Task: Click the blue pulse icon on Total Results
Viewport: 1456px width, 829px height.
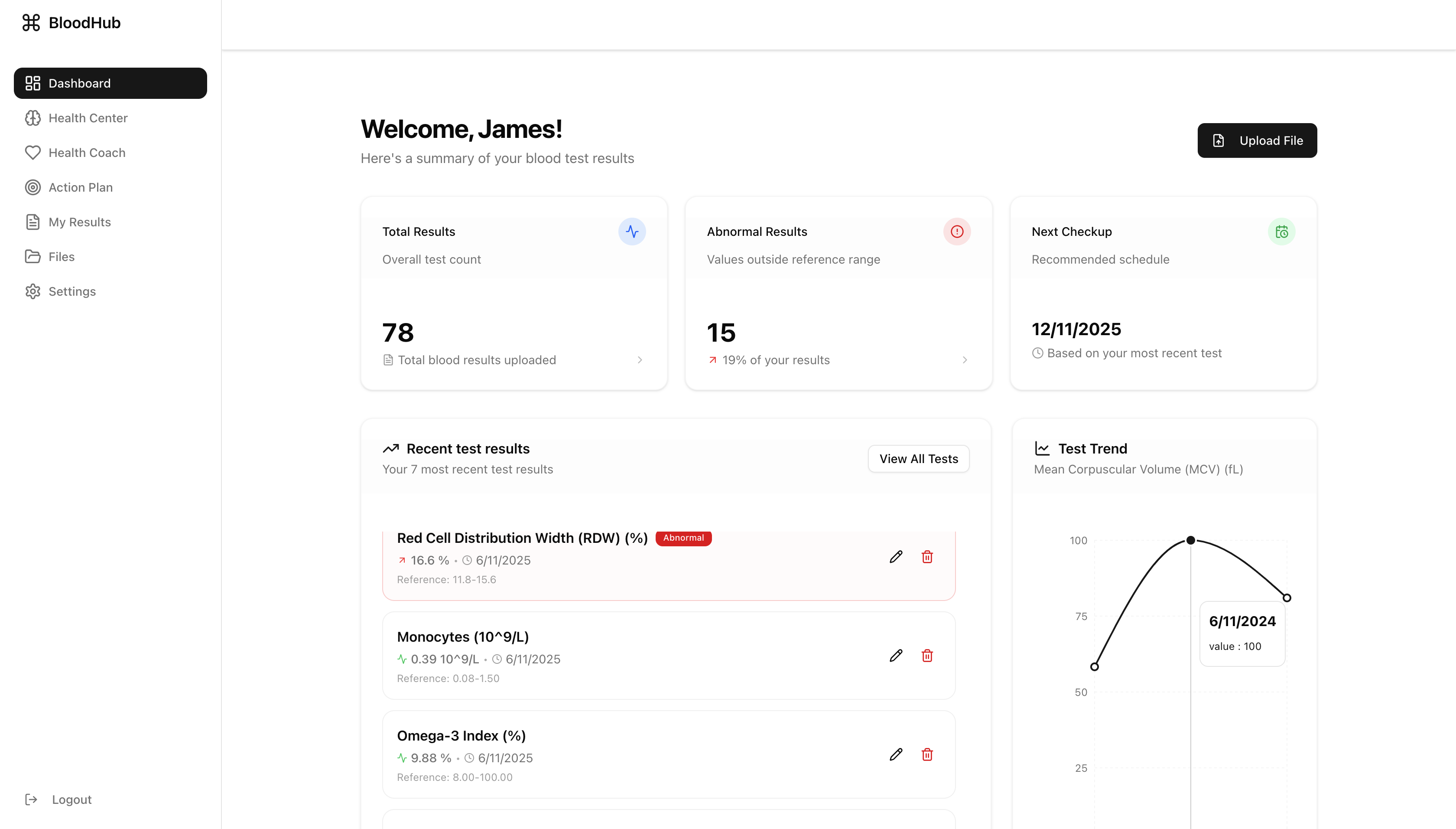Action: click(632, 232)
